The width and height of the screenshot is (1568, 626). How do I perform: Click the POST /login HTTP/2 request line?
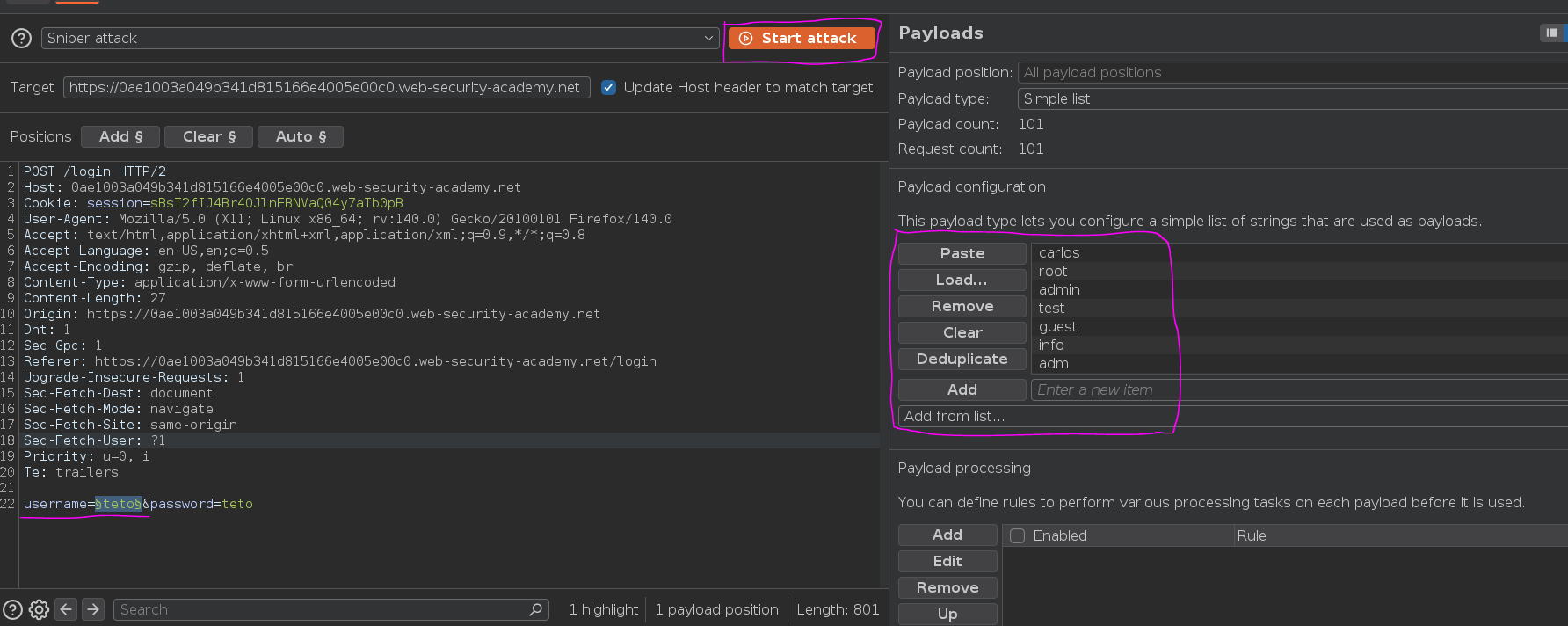click(95, 171)
